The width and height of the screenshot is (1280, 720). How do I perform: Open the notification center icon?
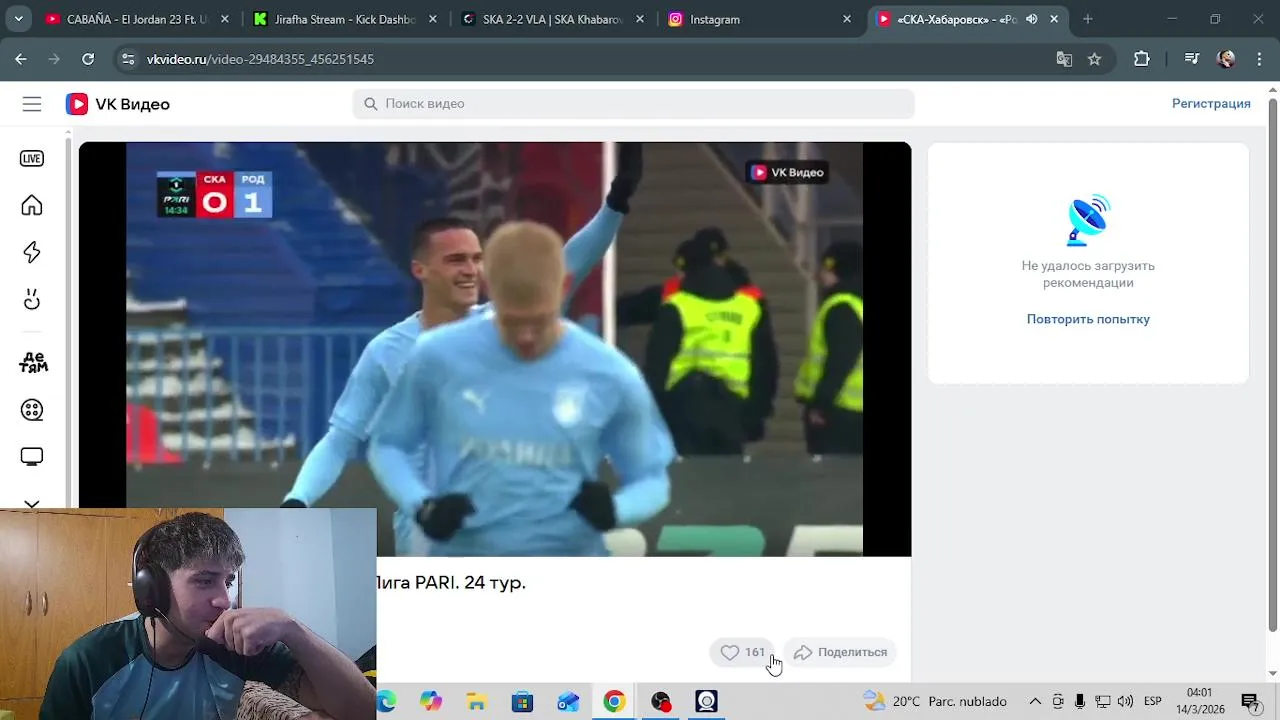[1250, 701]
